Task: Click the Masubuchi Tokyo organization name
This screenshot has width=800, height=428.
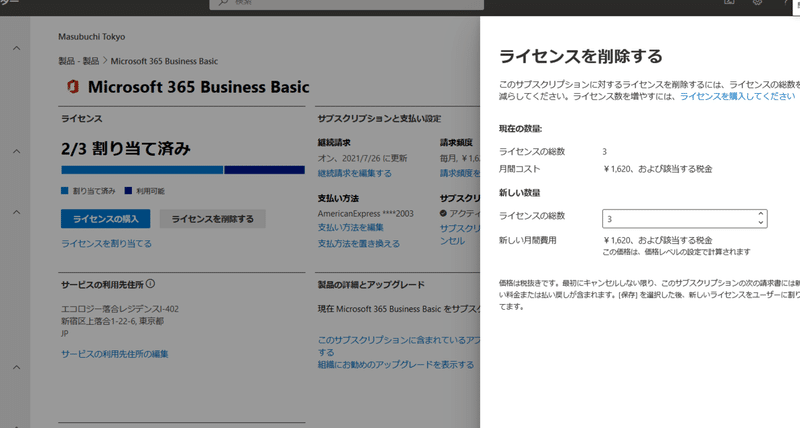Action: (92, 37)
